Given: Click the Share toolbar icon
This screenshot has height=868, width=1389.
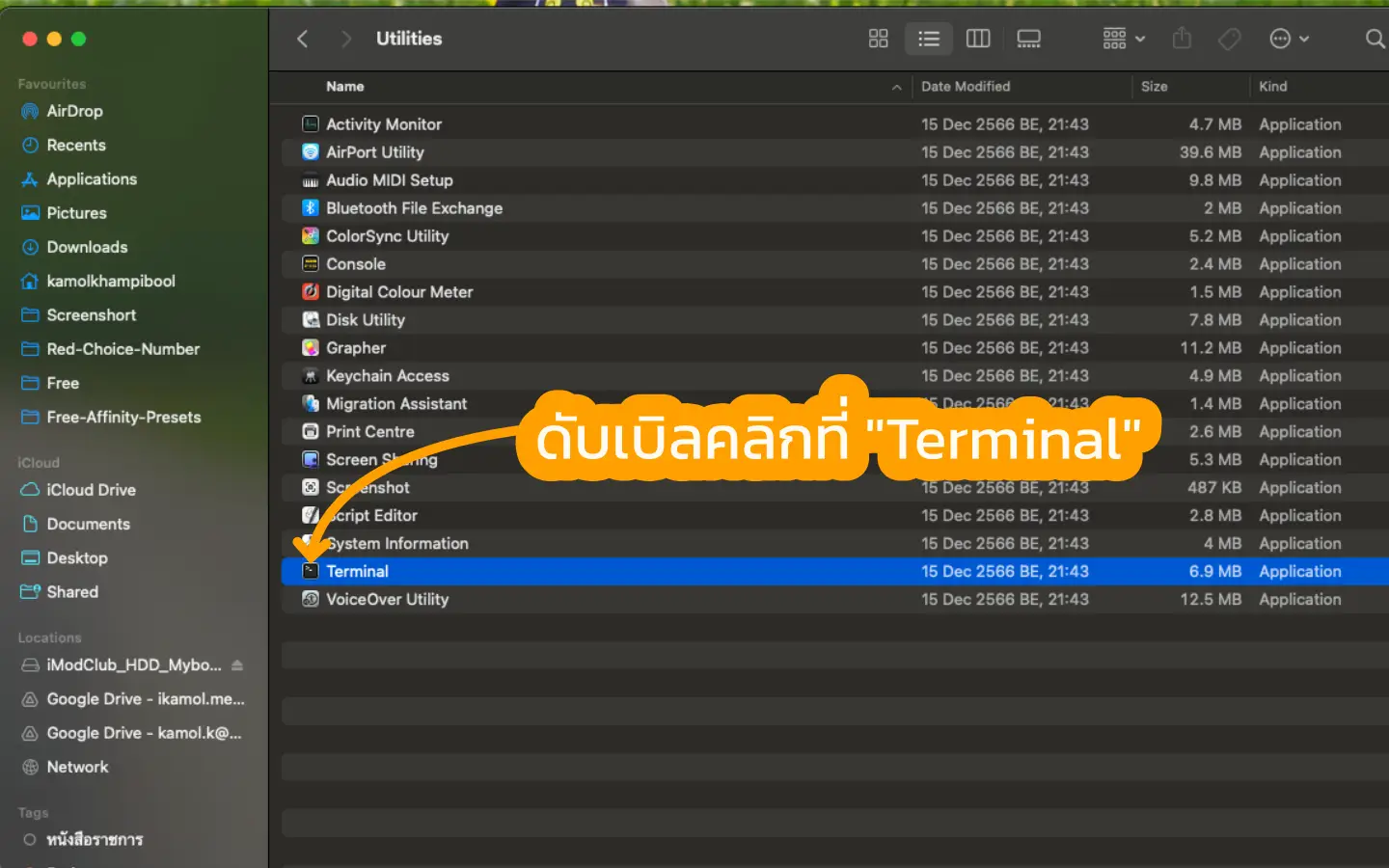Looking at the screenshot, I should tap(1182, 39).
